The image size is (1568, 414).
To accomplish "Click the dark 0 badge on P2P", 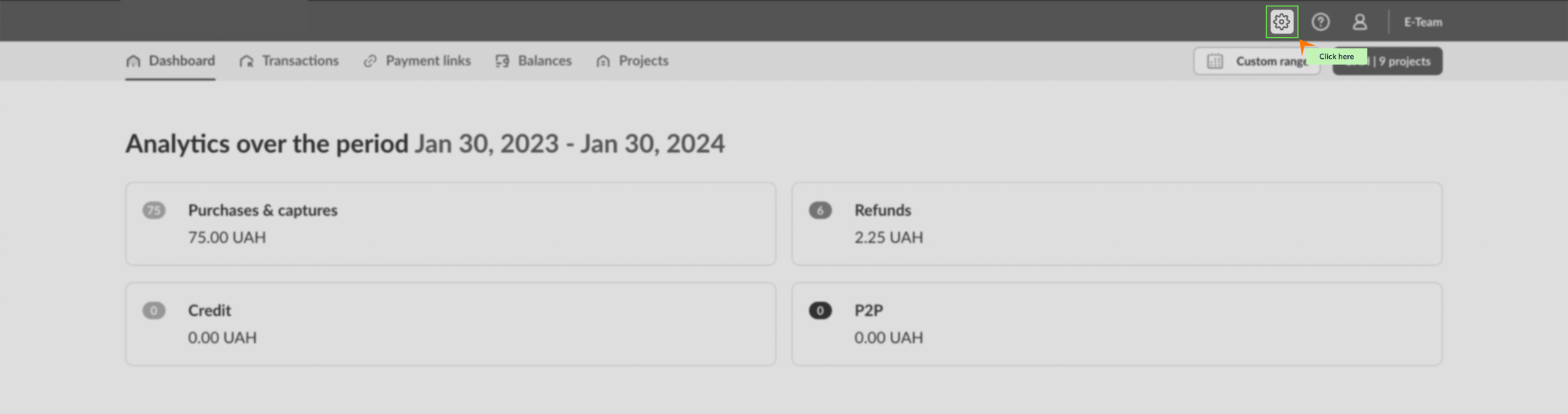I will point(820,311).
